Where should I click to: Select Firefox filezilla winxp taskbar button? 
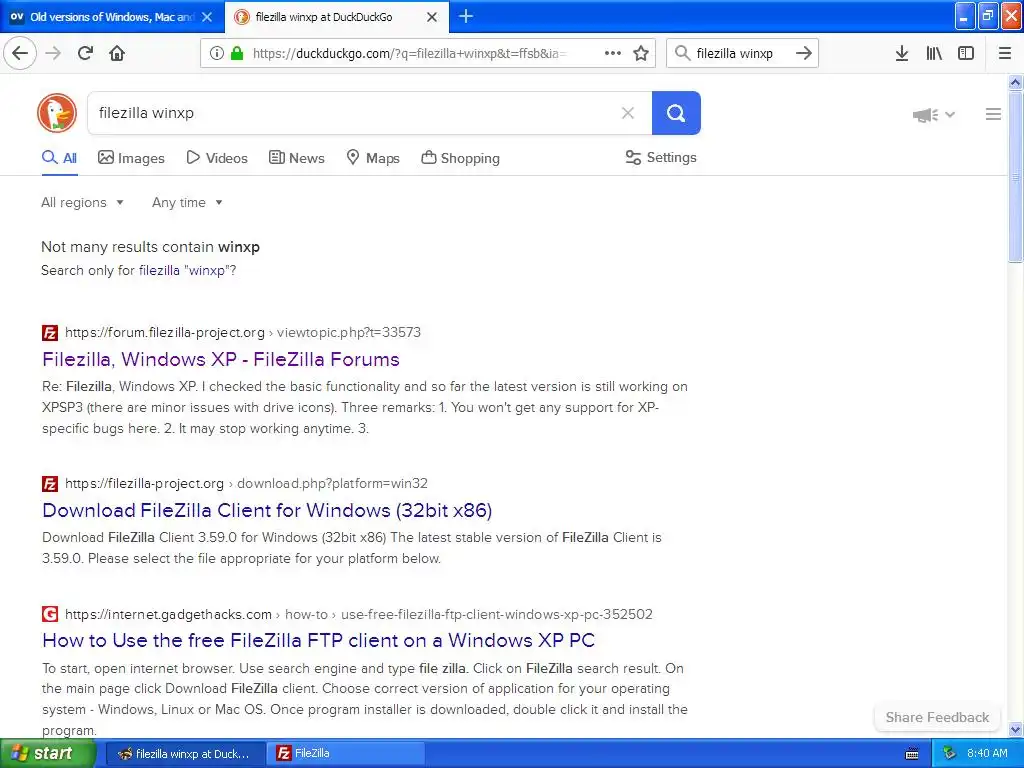pyautogui.click(x=185, y=754)
